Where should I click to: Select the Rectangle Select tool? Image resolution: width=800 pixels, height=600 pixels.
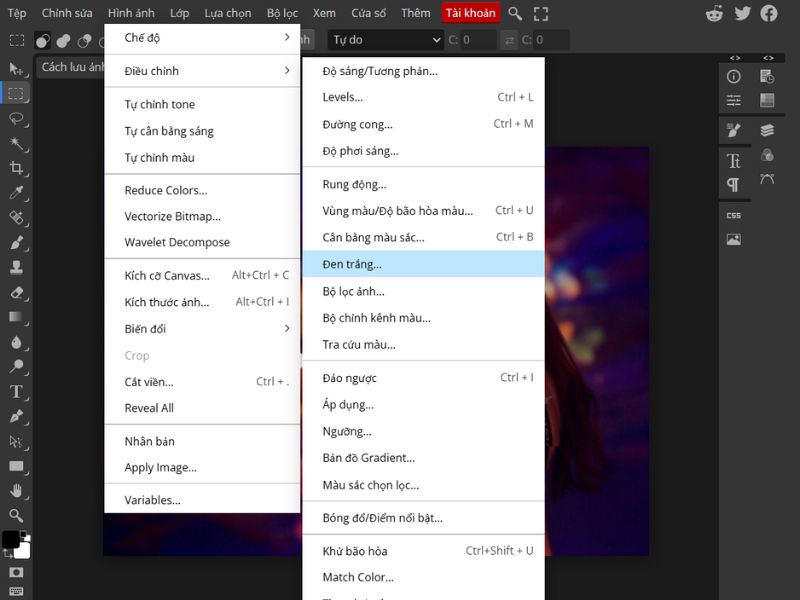coord(16,93)
